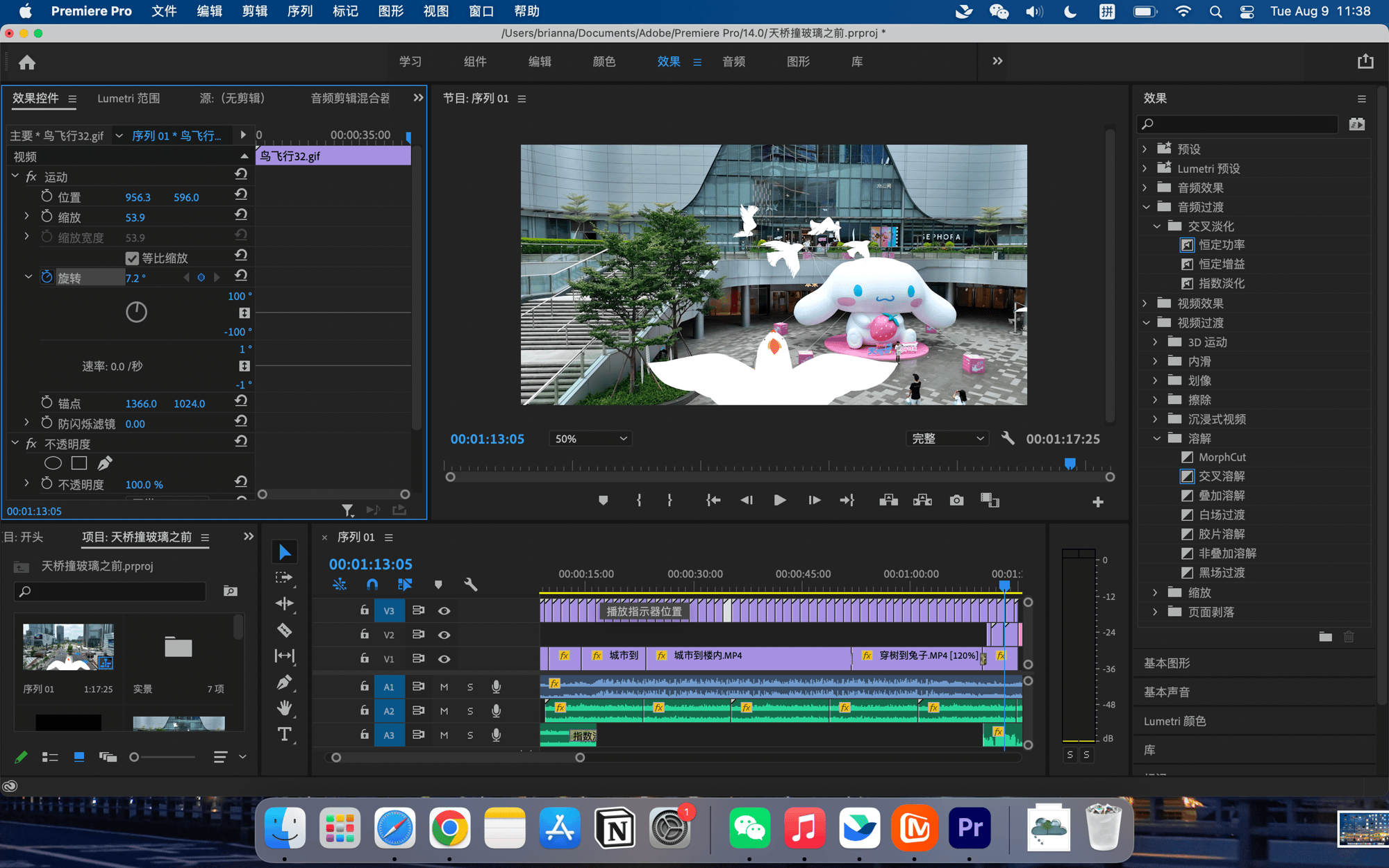Select the Selection tool arrow

[x=285, y=552]
